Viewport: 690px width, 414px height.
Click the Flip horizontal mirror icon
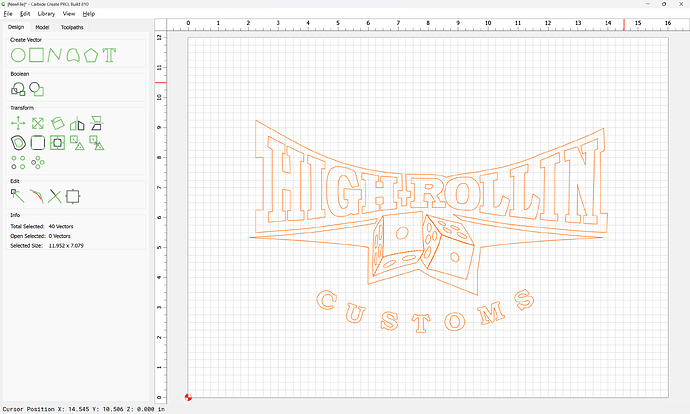pyautogui.click(x=77, y=124)
